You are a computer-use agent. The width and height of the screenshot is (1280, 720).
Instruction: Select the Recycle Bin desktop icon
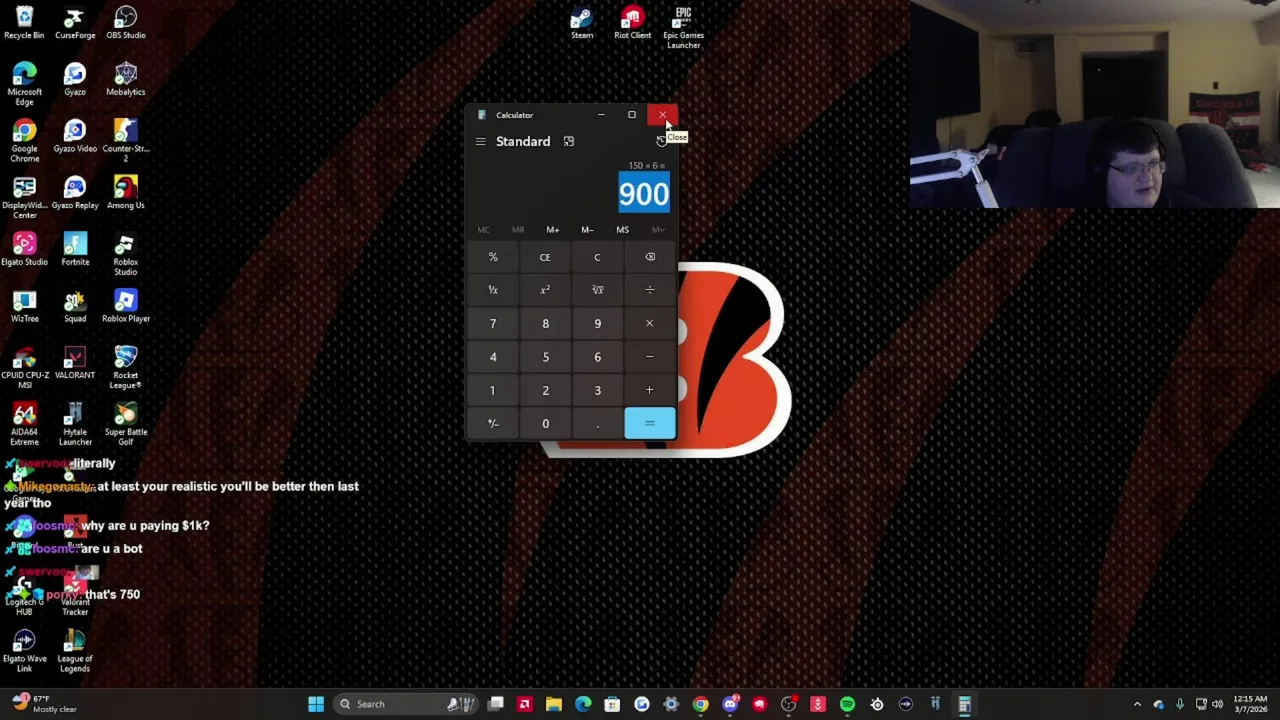coord(24,23)
